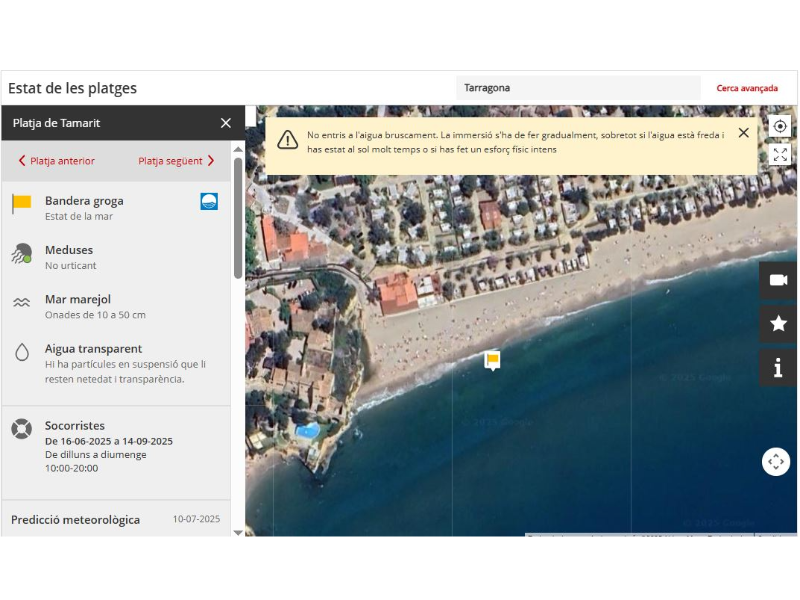
Task: Click the Tarragona search field
Action: (577, 88)
